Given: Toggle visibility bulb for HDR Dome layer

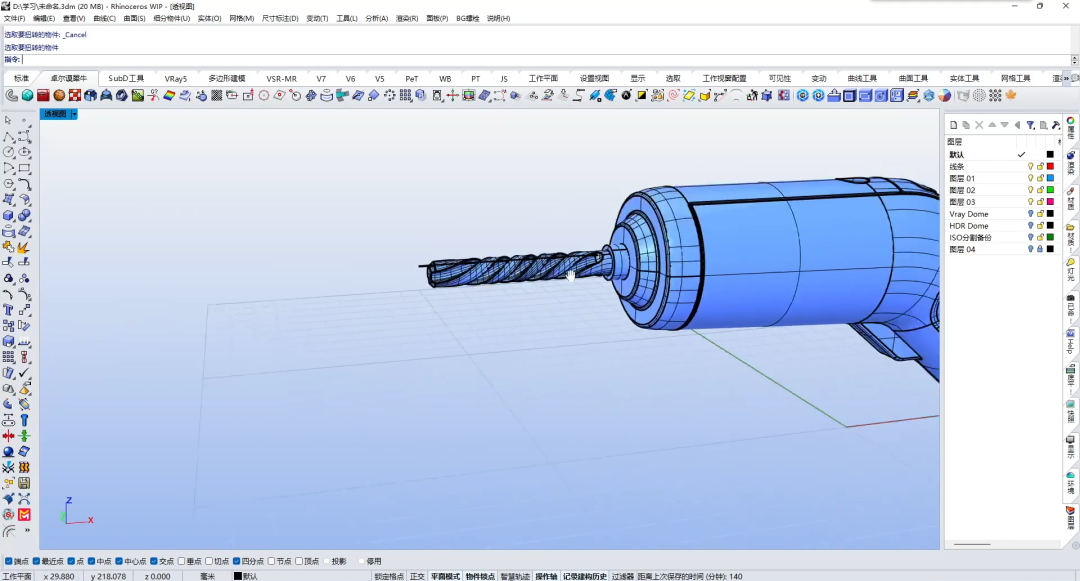Looking at the screenshot, I should [1030, 226].
